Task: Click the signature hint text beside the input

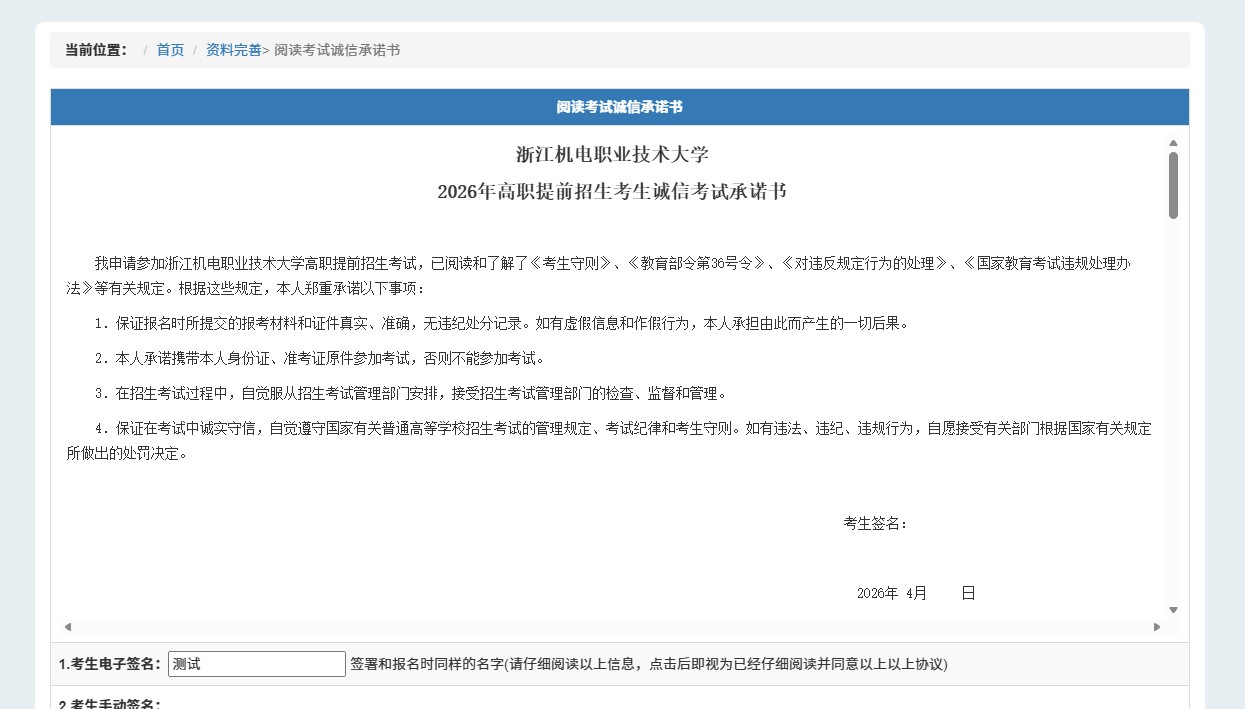Action: tap(648, 664)
